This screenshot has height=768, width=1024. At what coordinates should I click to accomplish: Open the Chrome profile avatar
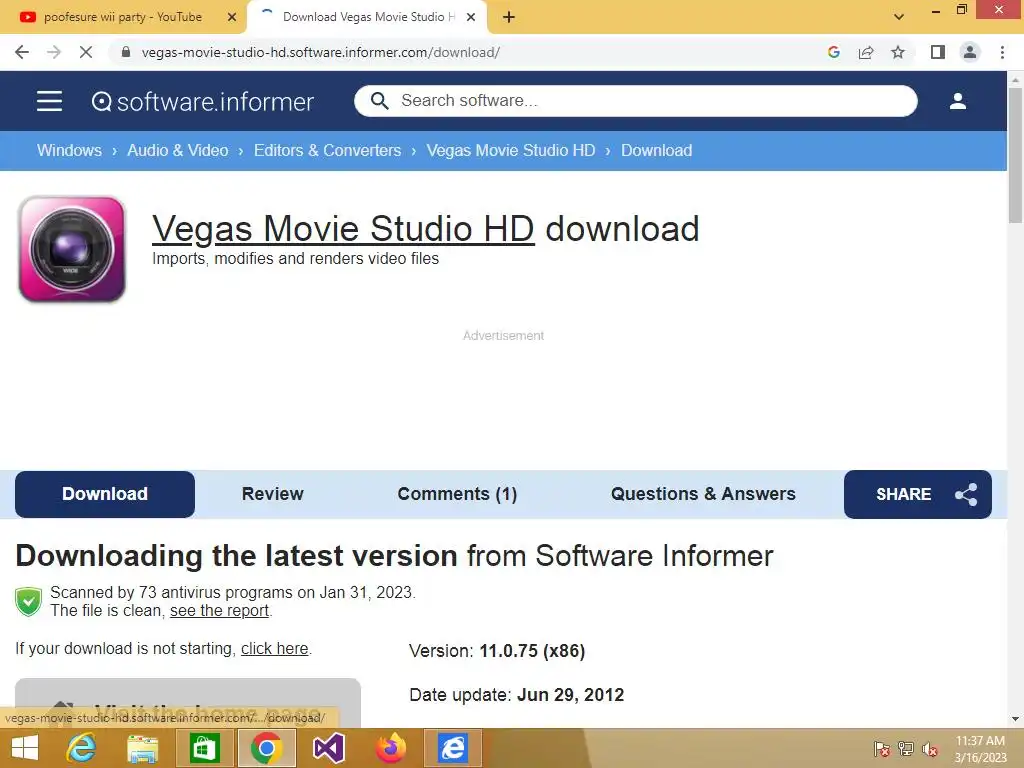(970, 52)
